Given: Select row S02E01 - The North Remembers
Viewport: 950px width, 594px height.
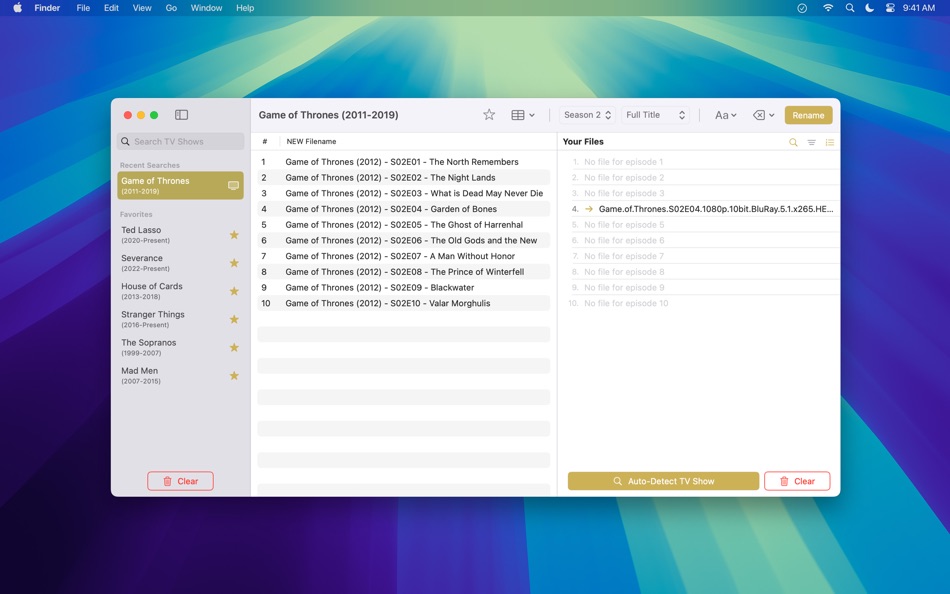Looking at the screenshot, I should click(x=404, y=162).
